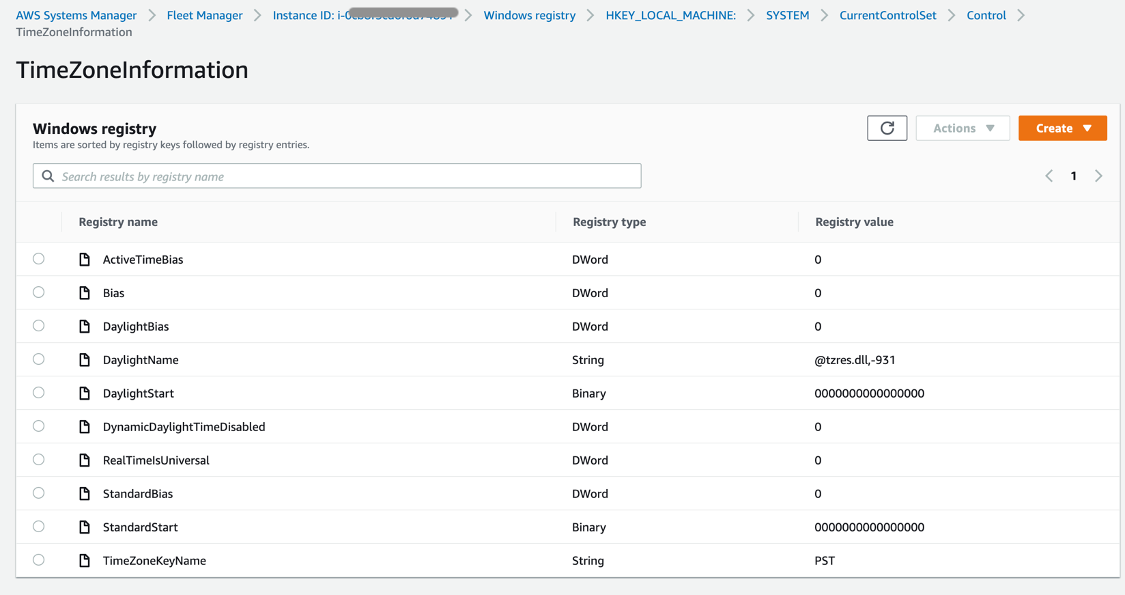This screenshot has width=1125, height=595.
Task: Refresh the Windows registry list
Action: pos(887,127)
